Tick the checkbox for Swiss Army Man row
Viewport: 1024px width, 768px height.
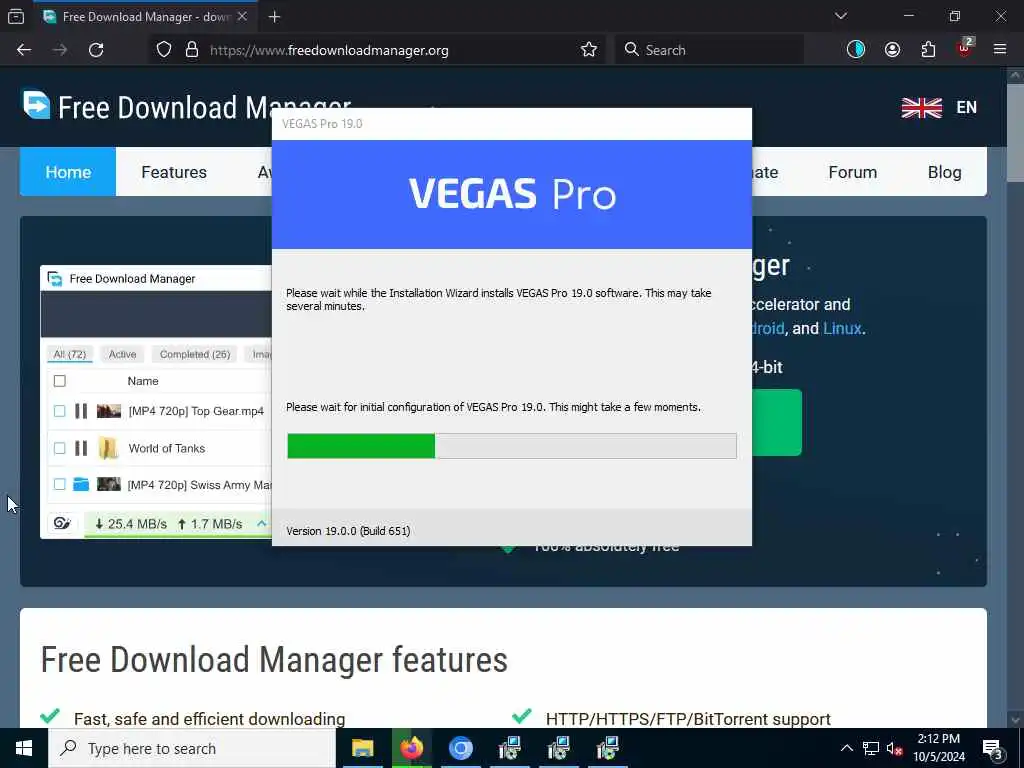coord(59,485)
